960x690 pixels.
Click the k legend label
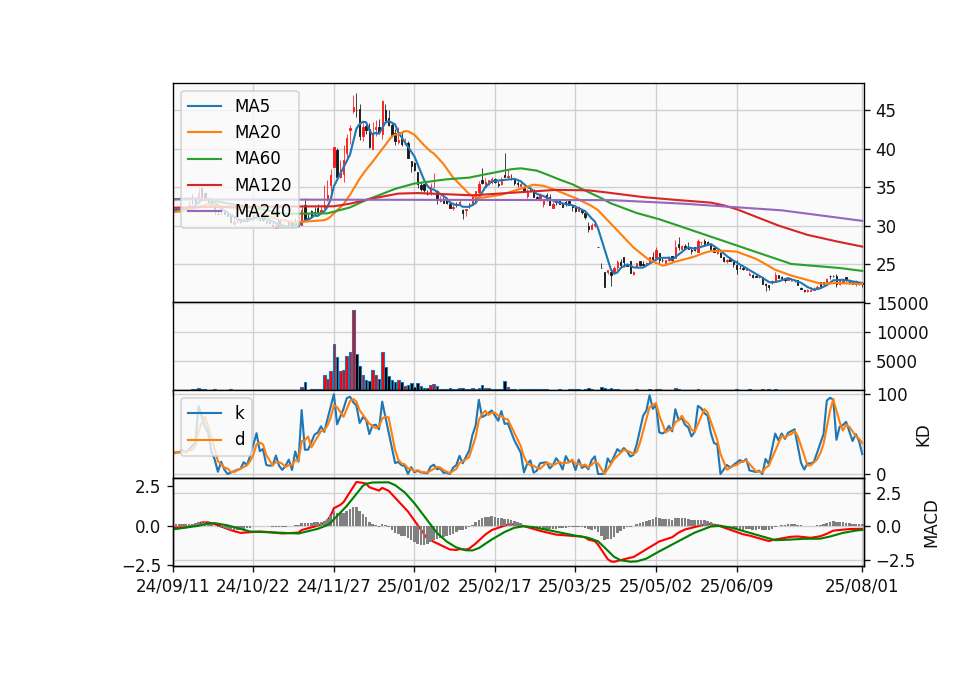(x=239, y=413)
